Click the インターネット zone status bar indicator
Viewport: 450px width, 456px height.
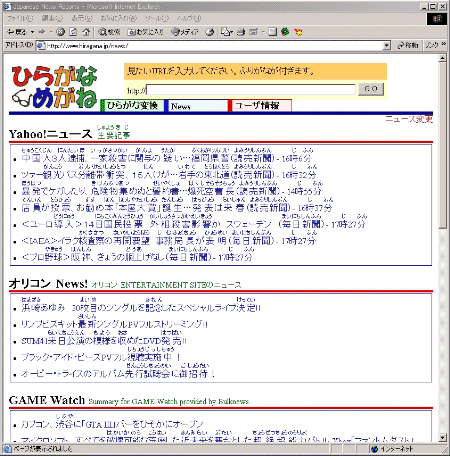click(x=392, y=449)
